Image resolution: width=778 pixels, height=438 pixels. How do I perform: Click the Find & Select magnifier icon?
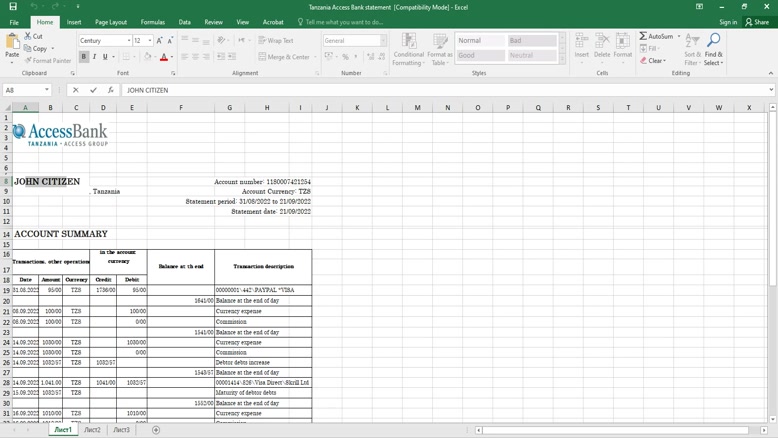713,41
